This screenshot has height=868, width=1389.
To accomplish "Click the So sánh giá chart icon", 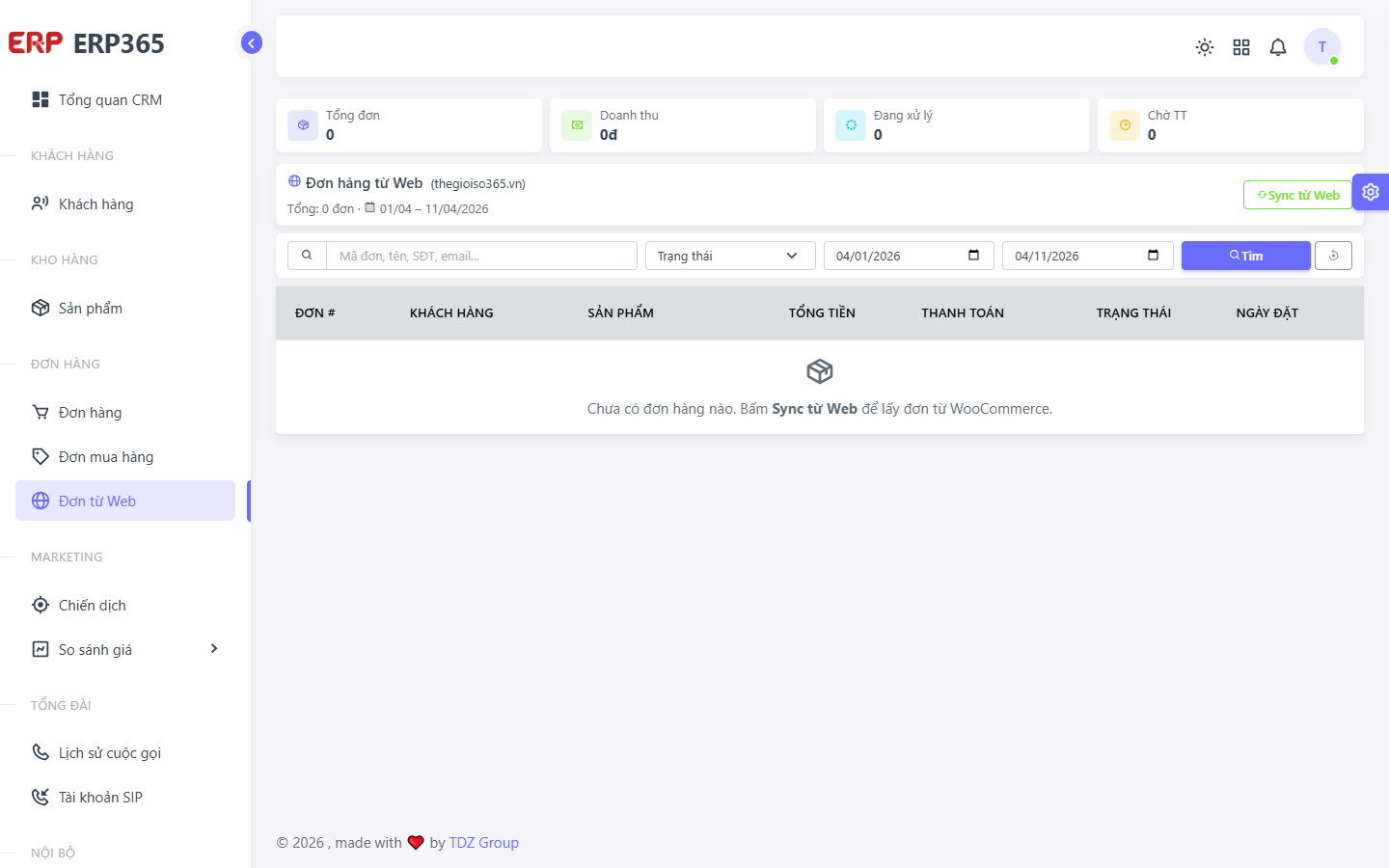I will pos(41,649).
